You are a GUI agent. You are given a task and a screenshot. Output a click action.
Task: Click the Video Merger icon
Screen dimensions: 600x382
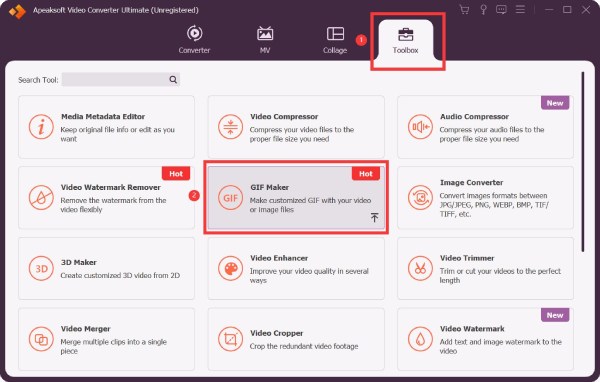point(41,339)
